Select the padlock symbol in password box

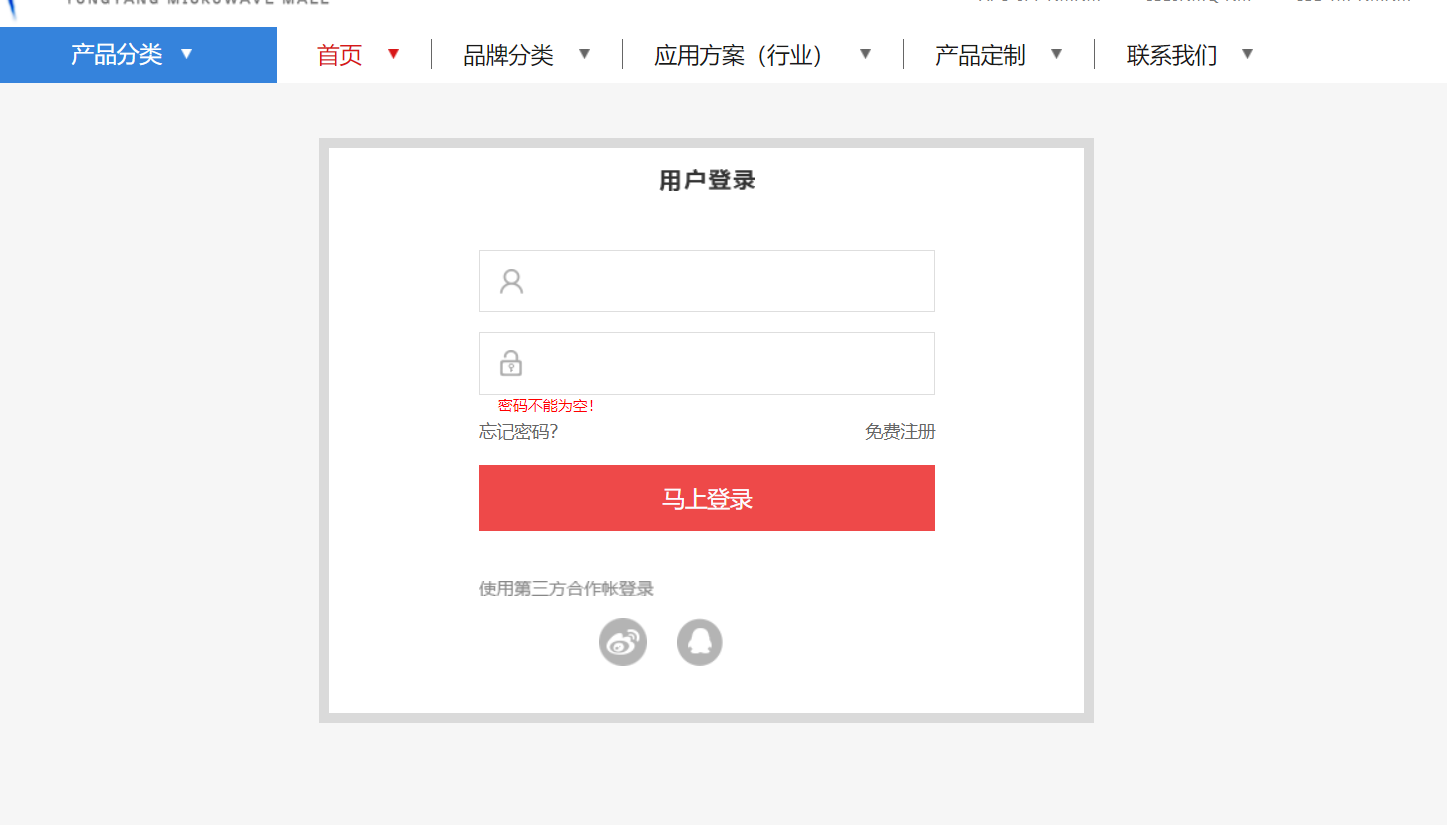[511, 363]
